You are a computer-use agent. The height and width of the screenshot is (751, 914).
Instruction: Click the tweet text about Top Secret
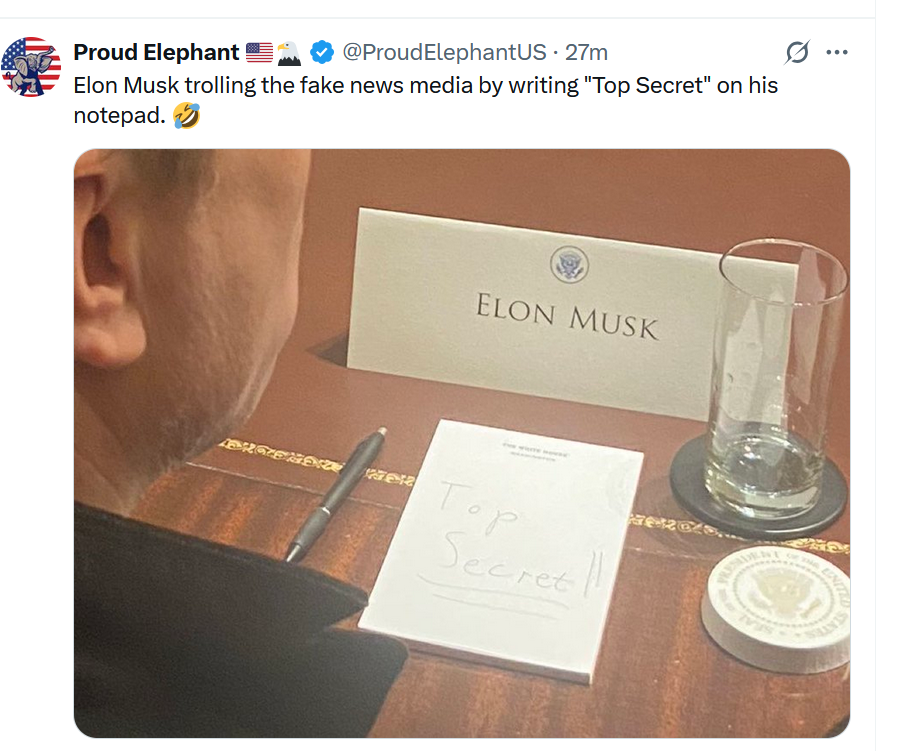coord(426,100)
